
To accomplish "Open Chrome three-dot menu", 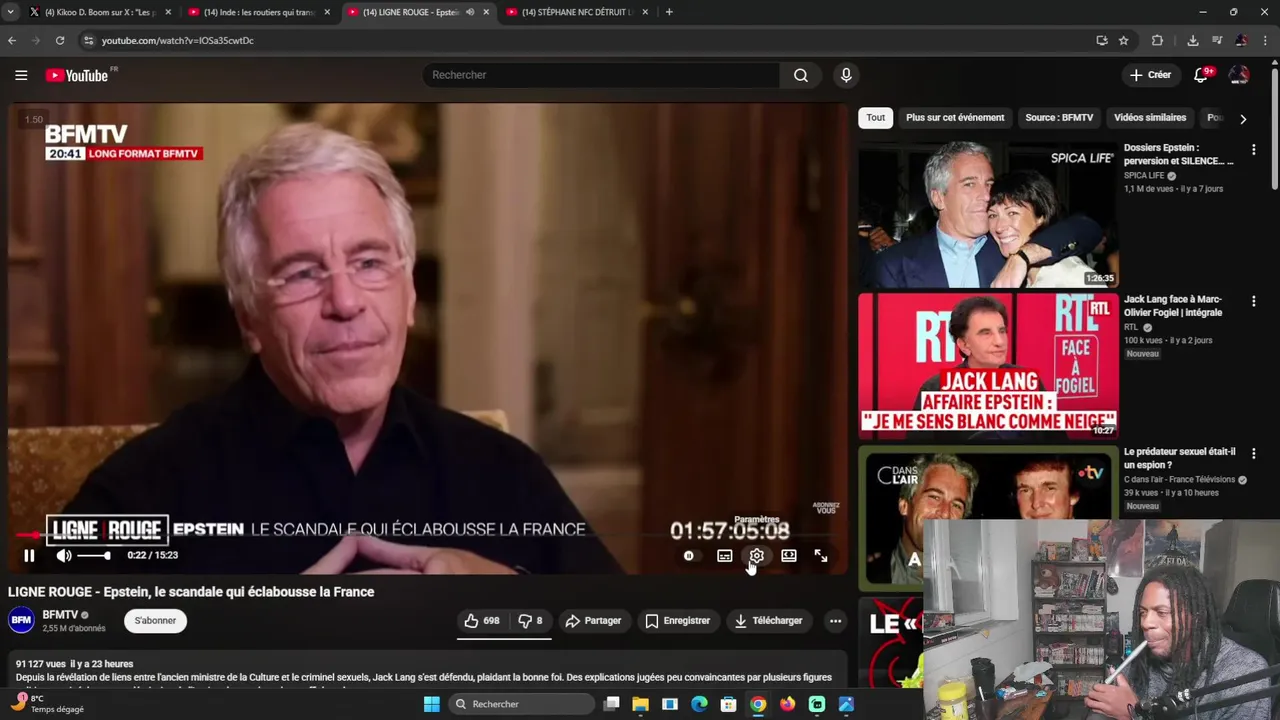I will (1268, 40).
